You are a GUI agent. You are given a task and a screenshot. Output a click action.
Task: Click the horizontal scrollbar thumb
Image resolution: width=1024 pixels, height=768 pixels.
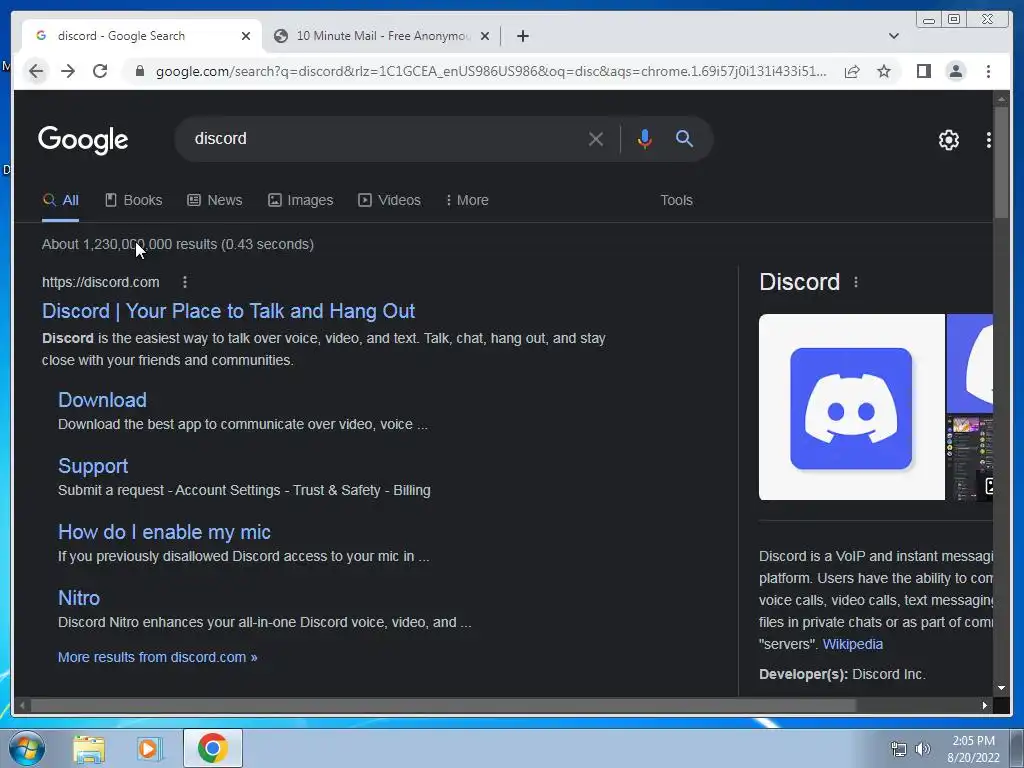pyautogui.click(x=443, y=705)
